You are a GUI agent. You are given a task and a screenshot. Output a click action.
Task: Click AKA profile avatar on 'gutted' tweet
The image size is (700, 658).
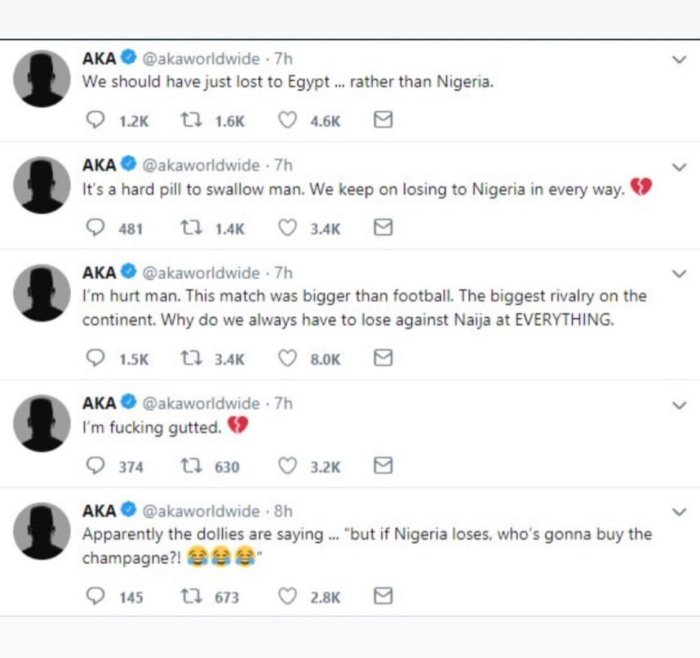click(42, 423)
